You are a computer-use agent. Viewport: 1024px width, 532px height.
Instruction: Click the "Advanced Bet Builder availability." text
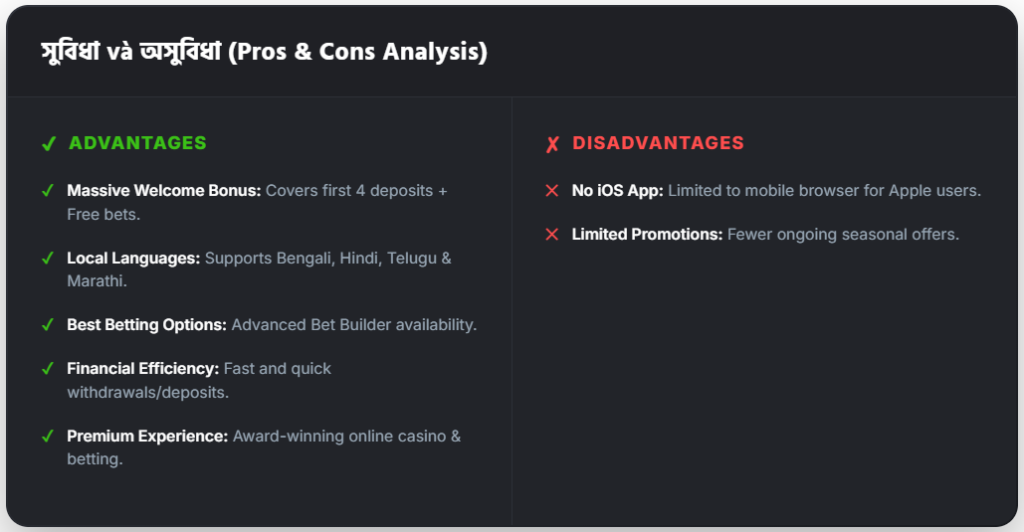(x=354, y=325)
